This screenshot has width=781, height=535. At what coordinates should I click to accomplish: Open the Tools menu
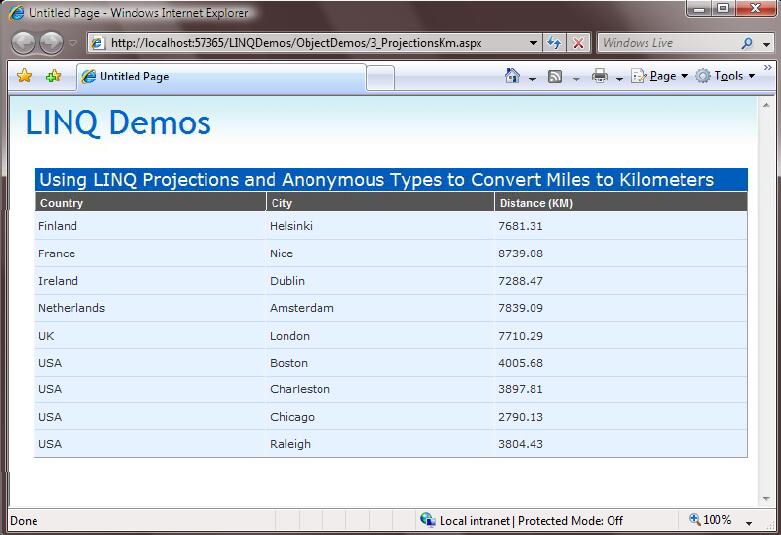coord(725,76)
